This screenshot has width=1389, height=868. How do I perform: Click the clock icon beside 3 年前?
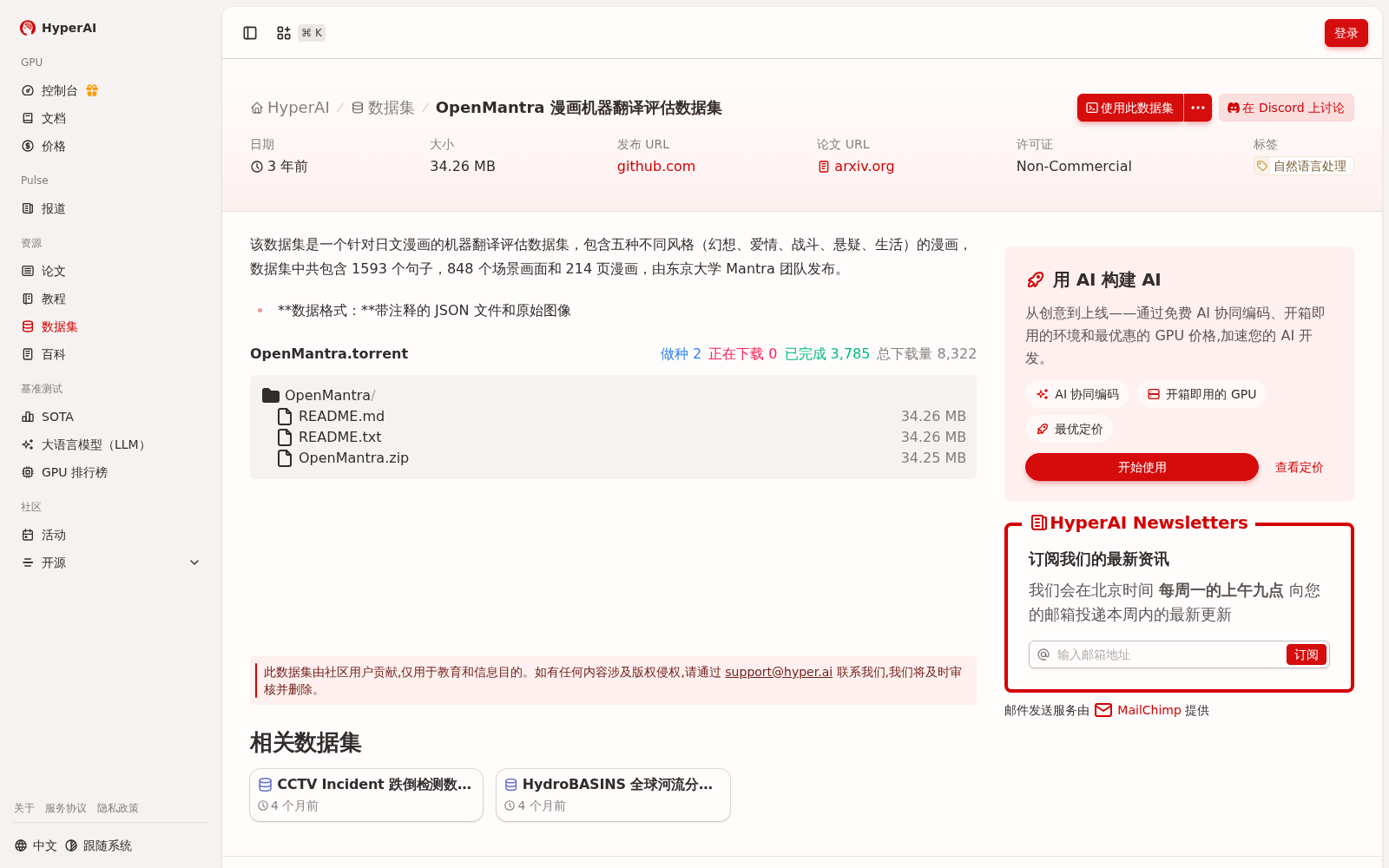257,167
